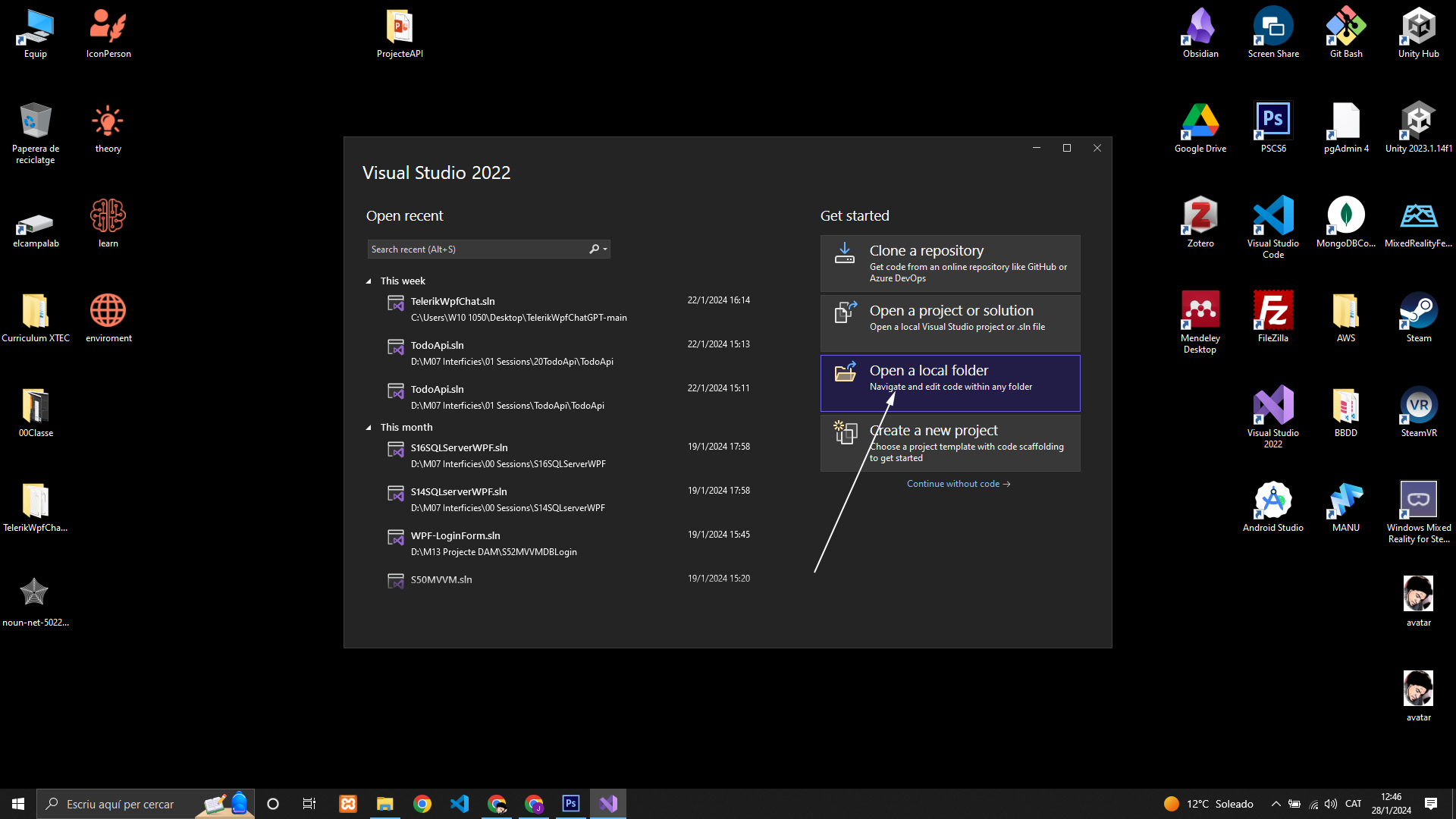Click the Open a project or solution icon

844,312
